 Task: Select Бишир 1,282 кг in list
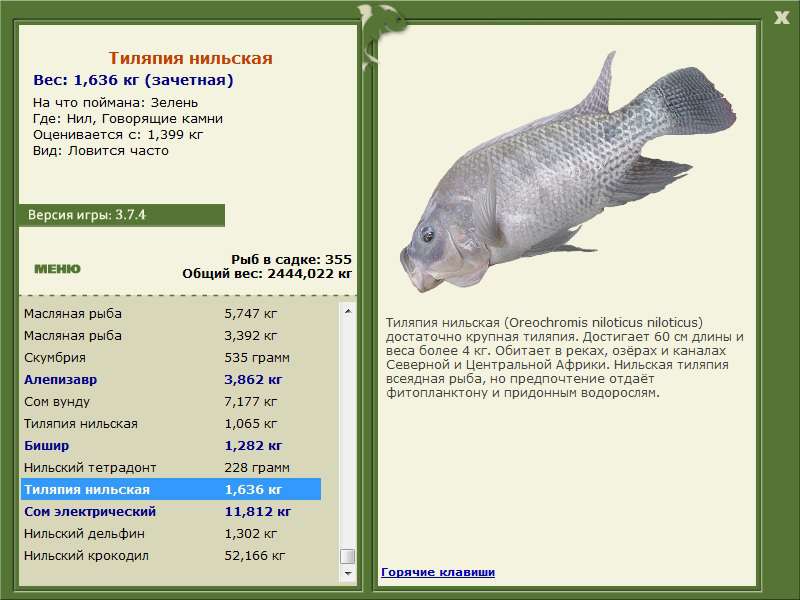170,445
